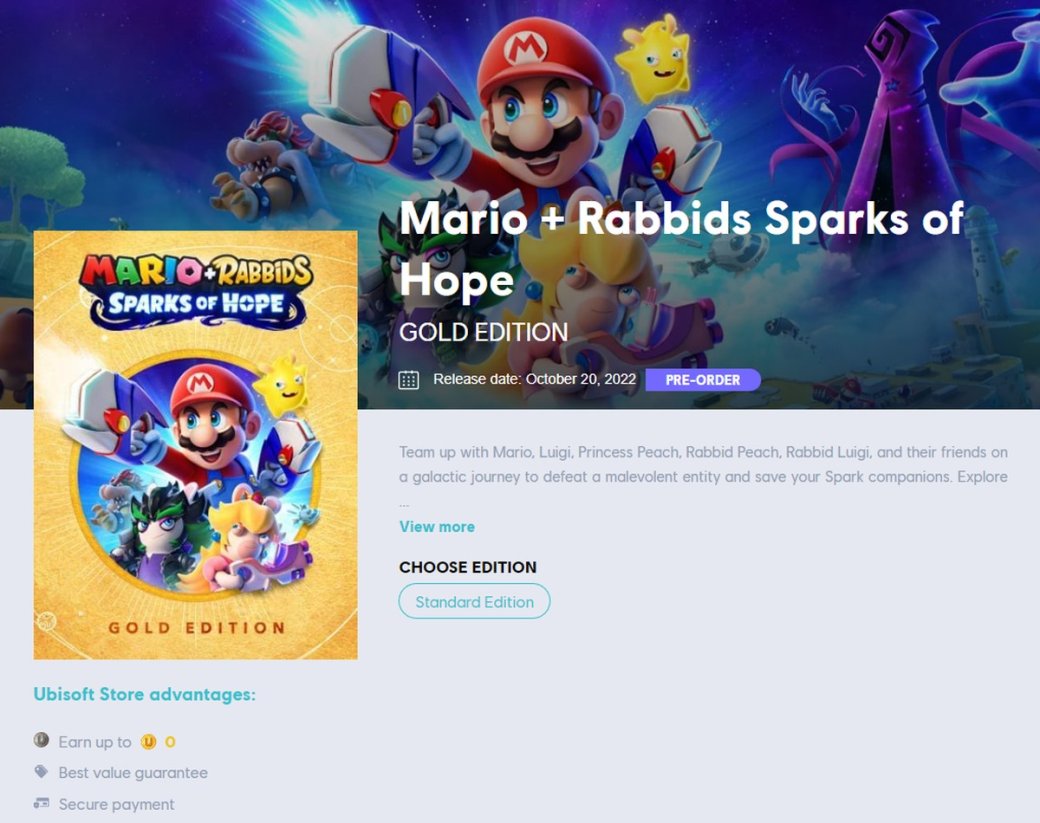Click the Best value guarantee text
Viewport: 1040px width, 823px height.
click(x=133, y=773)
